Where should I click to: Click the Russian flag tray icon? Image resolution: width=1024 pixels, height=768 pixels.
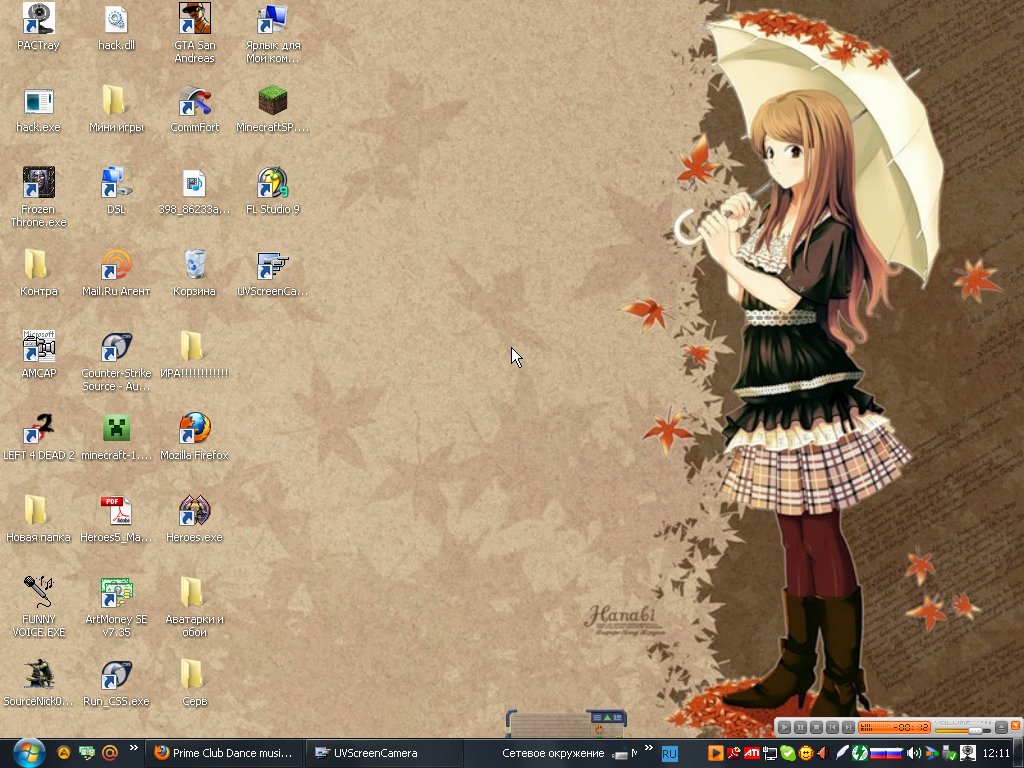(x=886, y=753)
